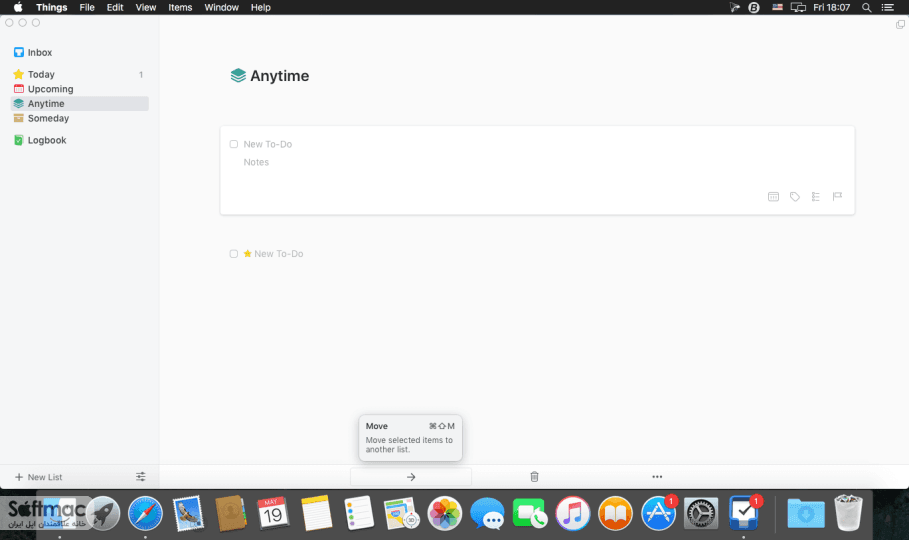Open Messages in the Dock
The width and height of the screenshot is (909, 540).
click(x=487, y=514)
